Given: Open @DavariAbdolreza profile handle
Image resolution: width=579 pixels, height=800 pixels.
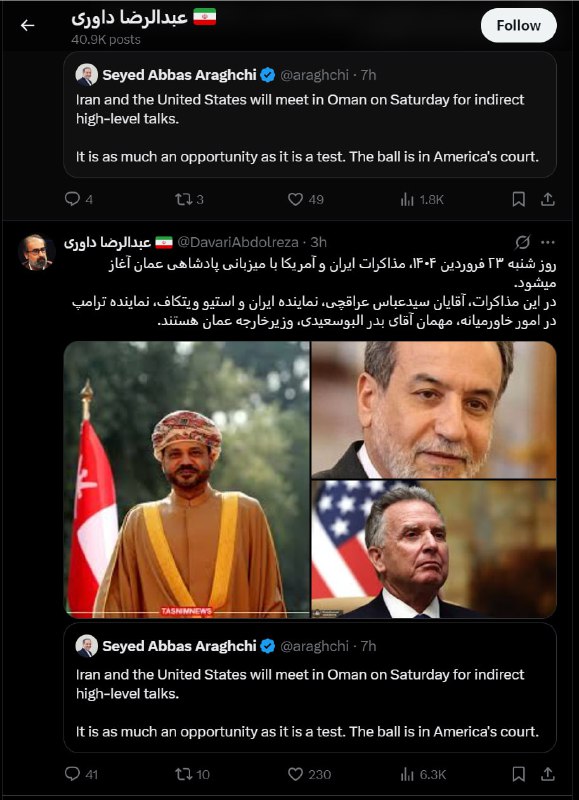Looking at the screenshot, I should tap(238, 242).
